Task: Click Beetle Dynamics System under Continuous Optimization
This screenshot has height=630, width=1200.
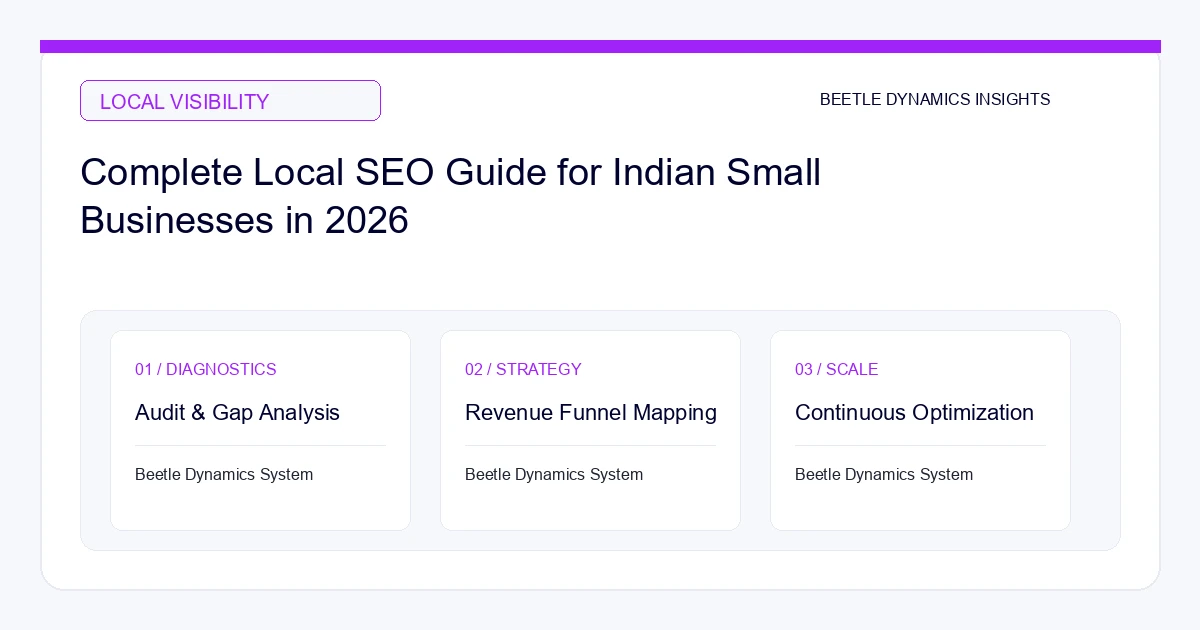Action: tap(884, 474)
